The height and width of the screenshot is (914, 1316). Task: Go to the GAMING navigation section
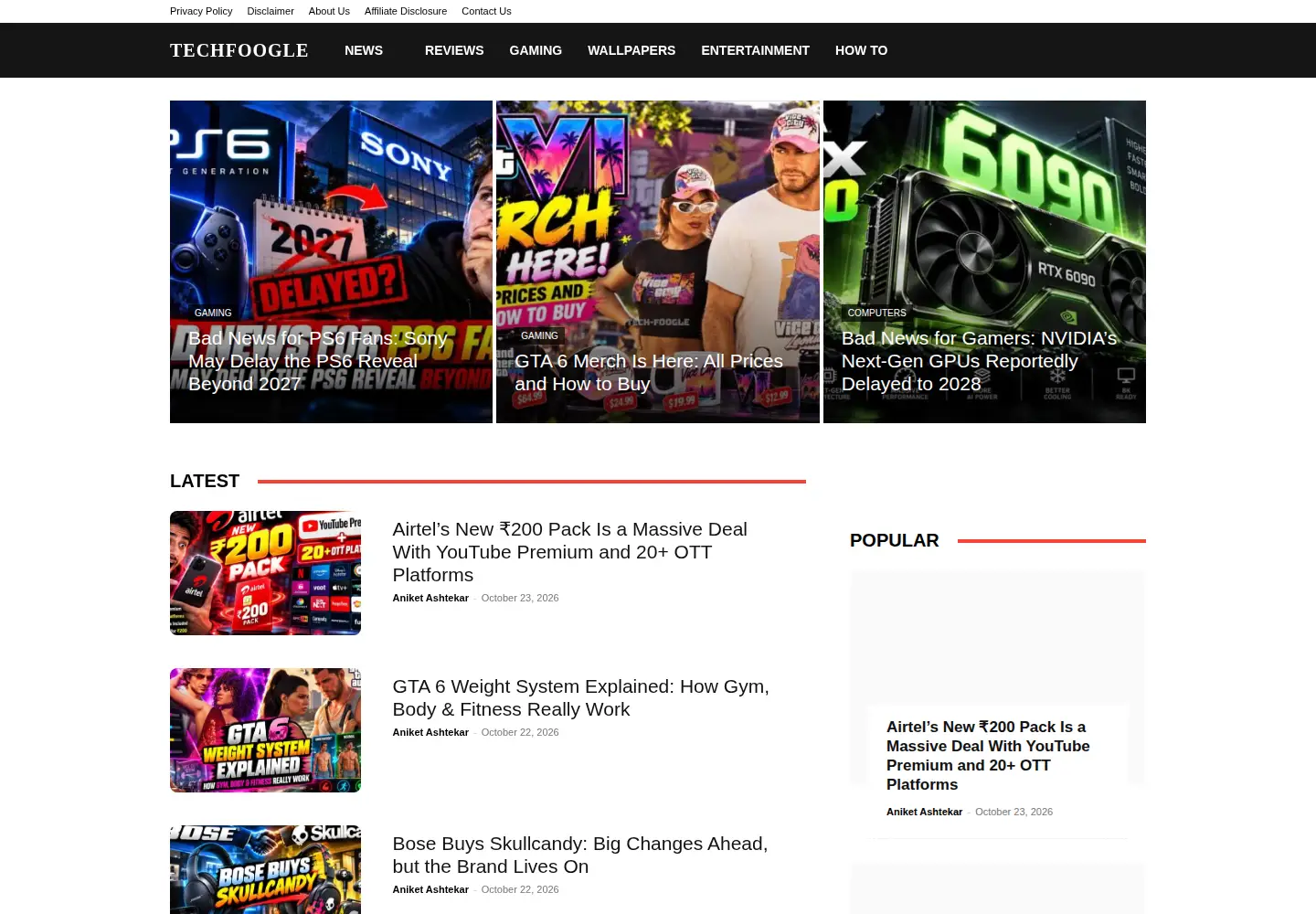[x=536, y=50]
